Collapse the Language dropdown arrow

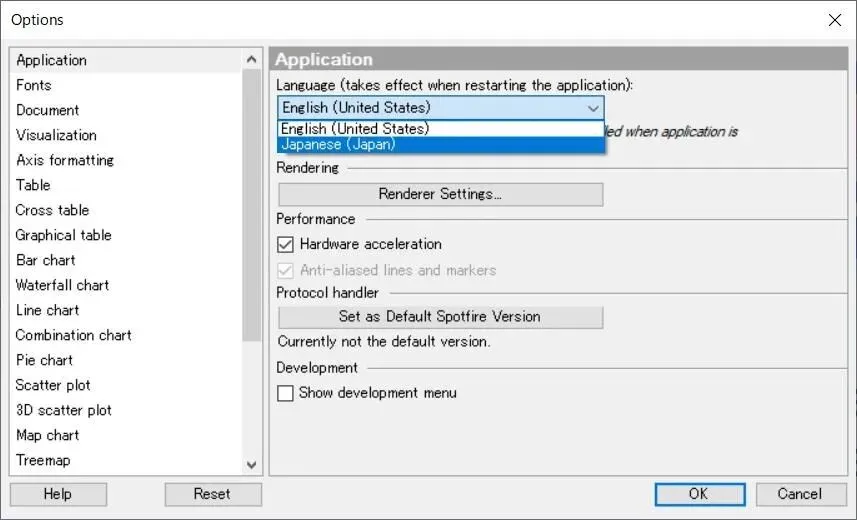coord(593,108)
